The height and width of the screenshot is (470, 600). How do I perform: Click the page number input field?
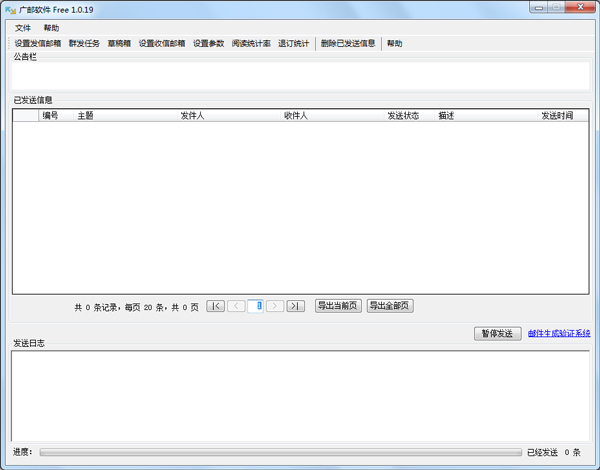(255, 306)
